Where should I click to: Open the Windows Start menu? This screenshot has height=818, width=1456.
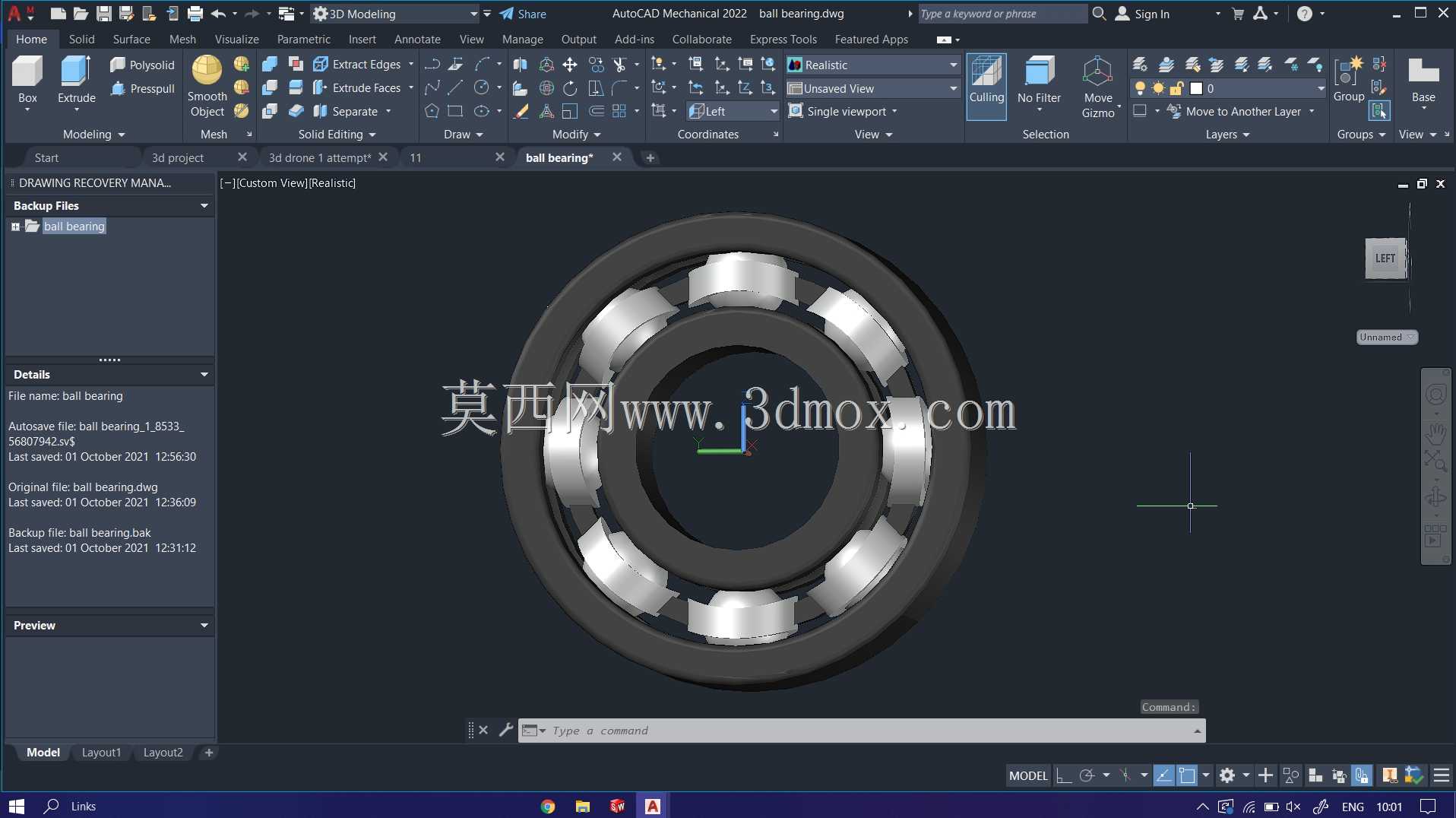(16, 806)
